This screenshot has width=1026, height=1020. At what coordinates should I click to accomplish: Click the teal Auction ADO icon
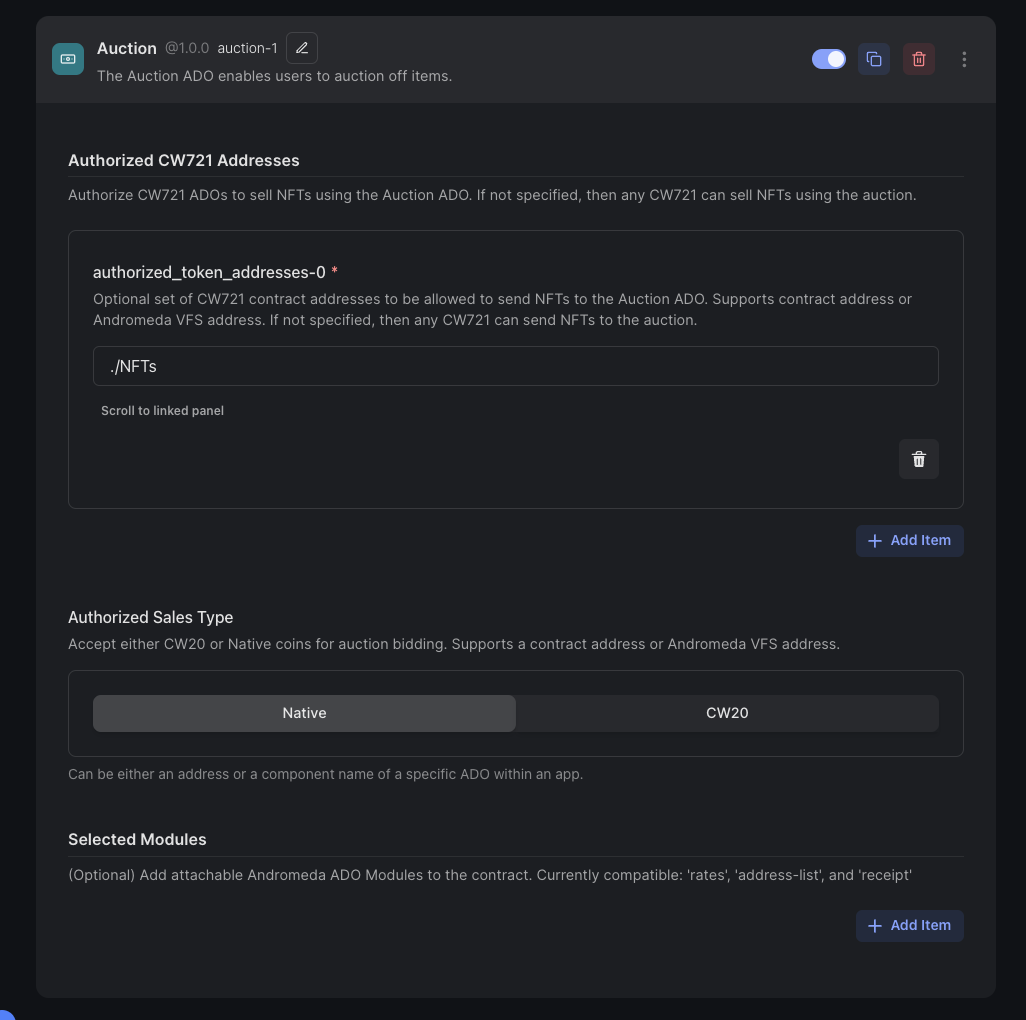[68, 59]
